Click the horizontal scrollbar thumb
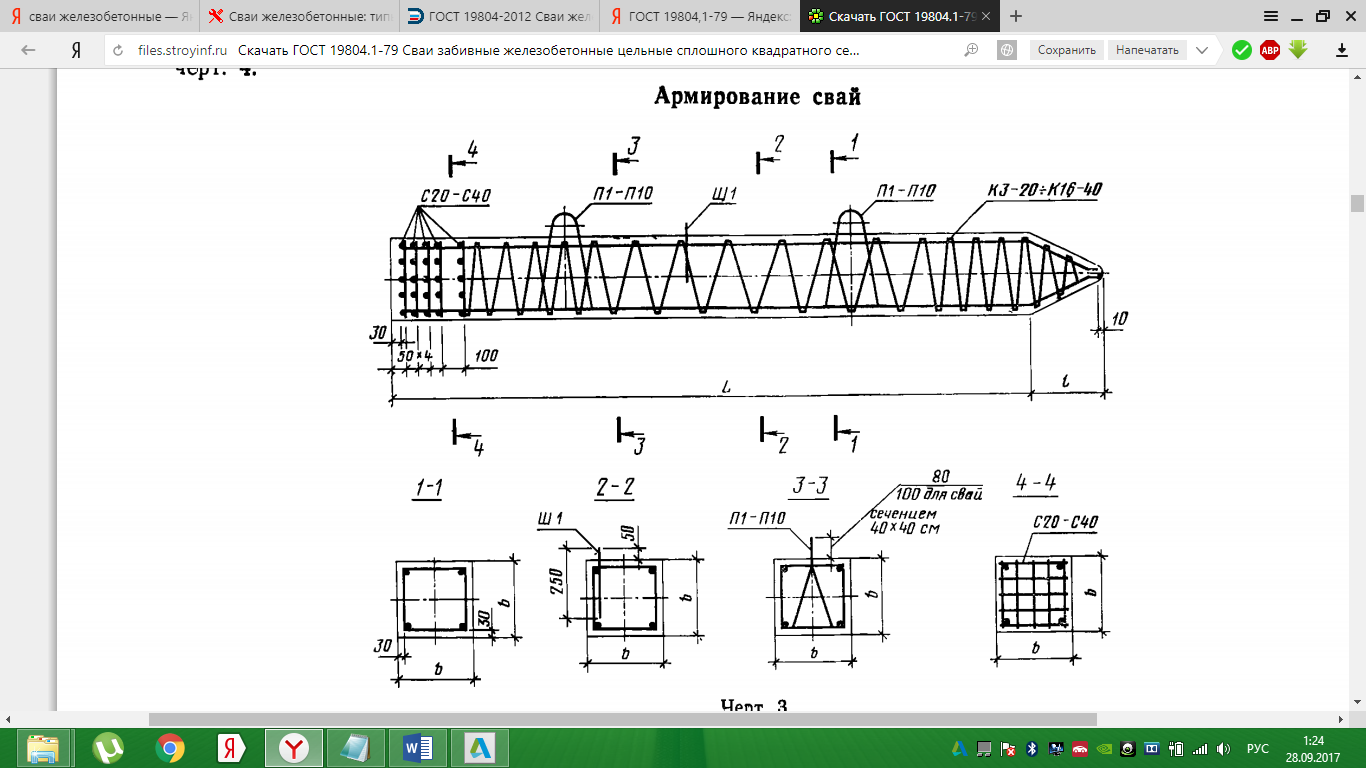1366x768 pixels. 622,719
